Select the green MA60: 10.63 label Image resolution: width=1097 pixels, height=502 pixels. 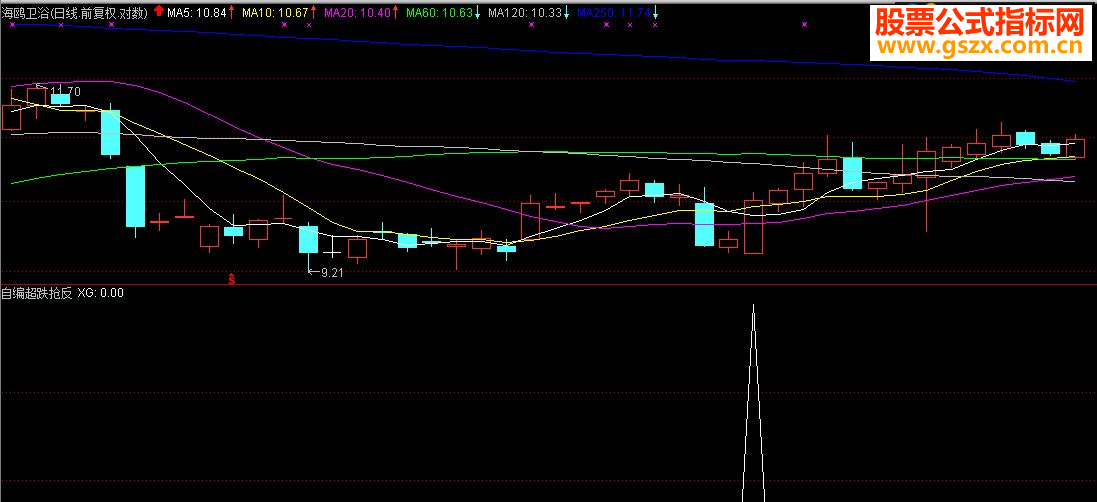[x=439, y=12]
